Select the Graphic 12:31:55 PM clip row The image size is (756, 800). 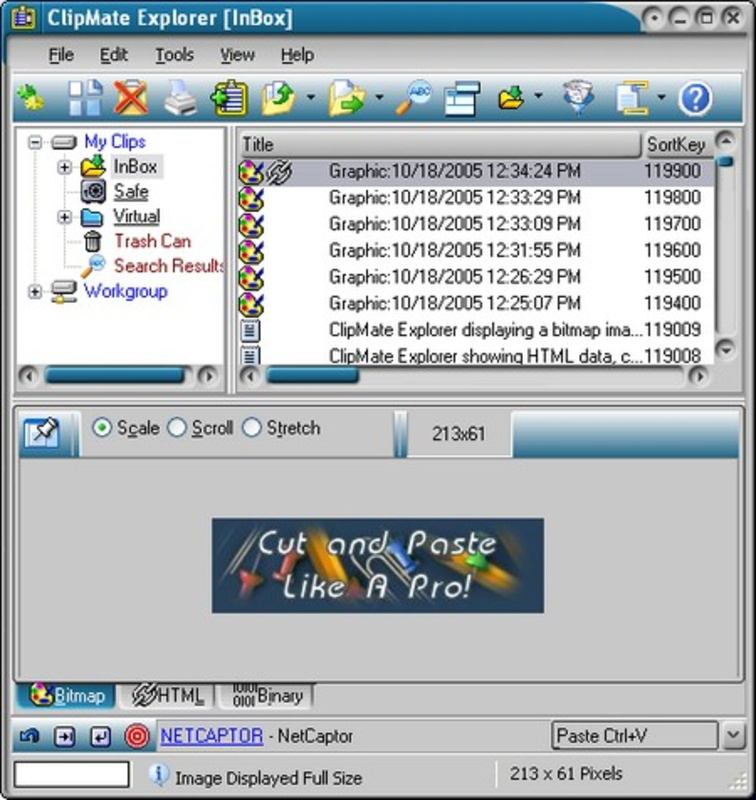[476, 251]
